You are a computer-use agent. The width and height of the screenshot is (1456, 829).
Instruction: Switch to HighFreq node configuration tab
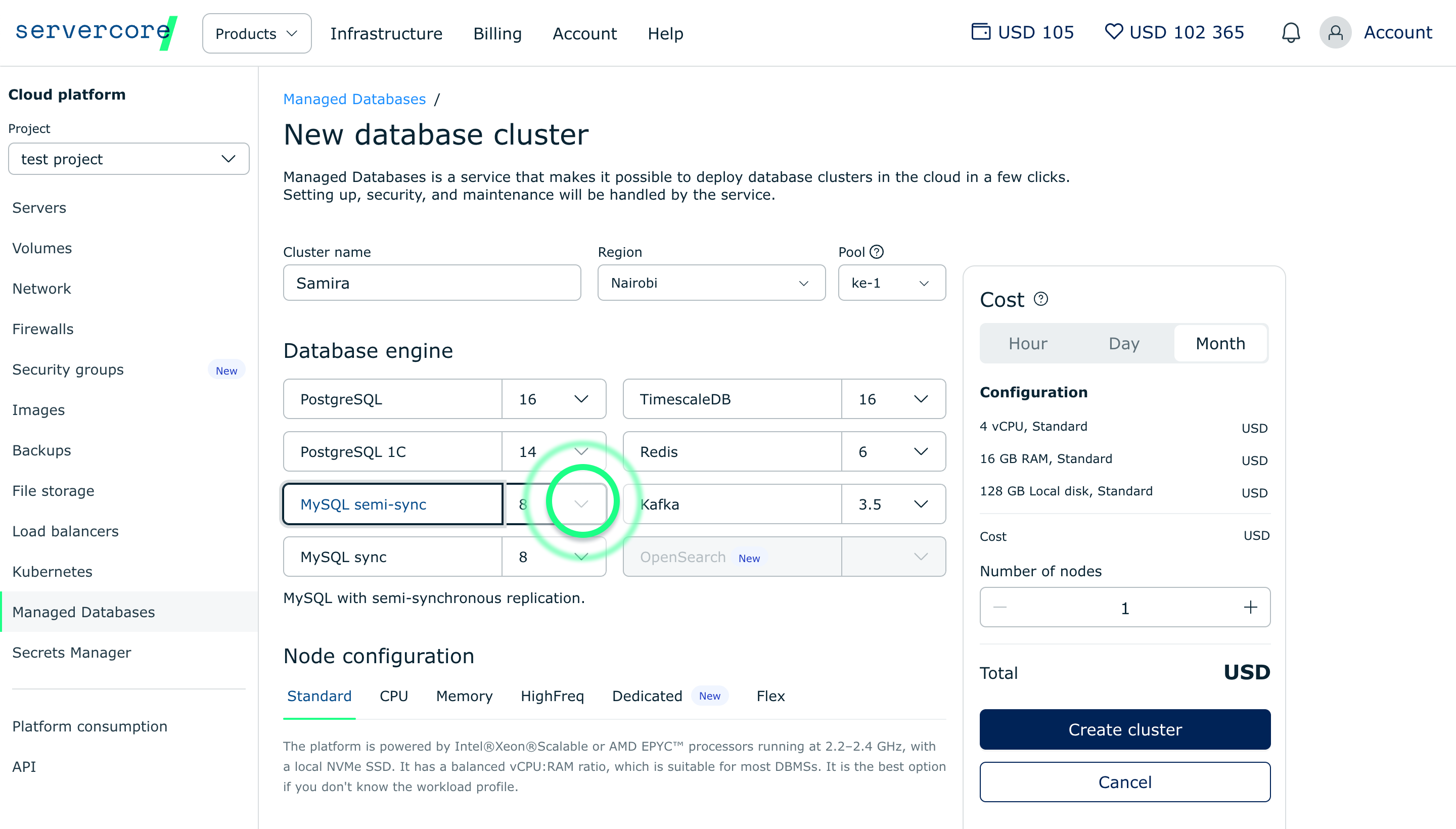552,696
